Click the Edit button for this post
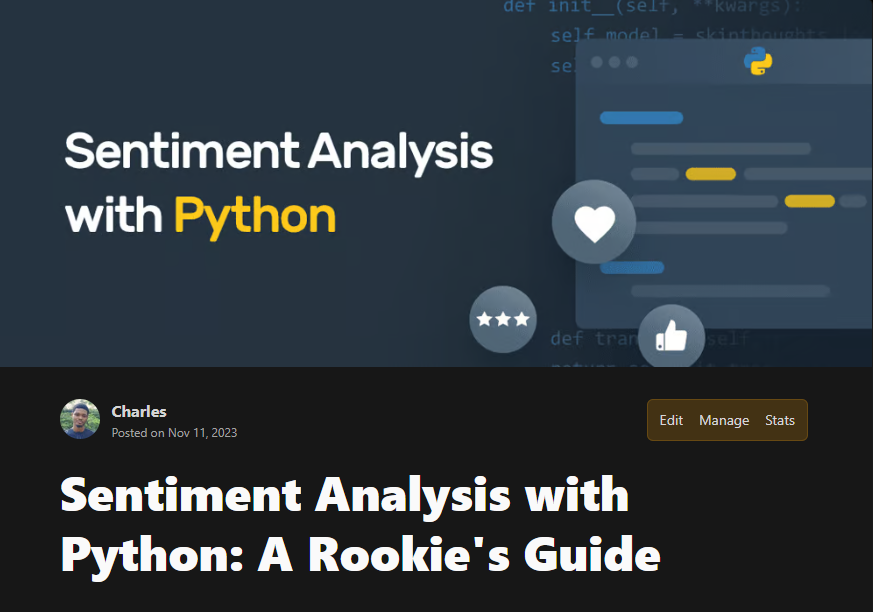 click(x=671, y=420)
